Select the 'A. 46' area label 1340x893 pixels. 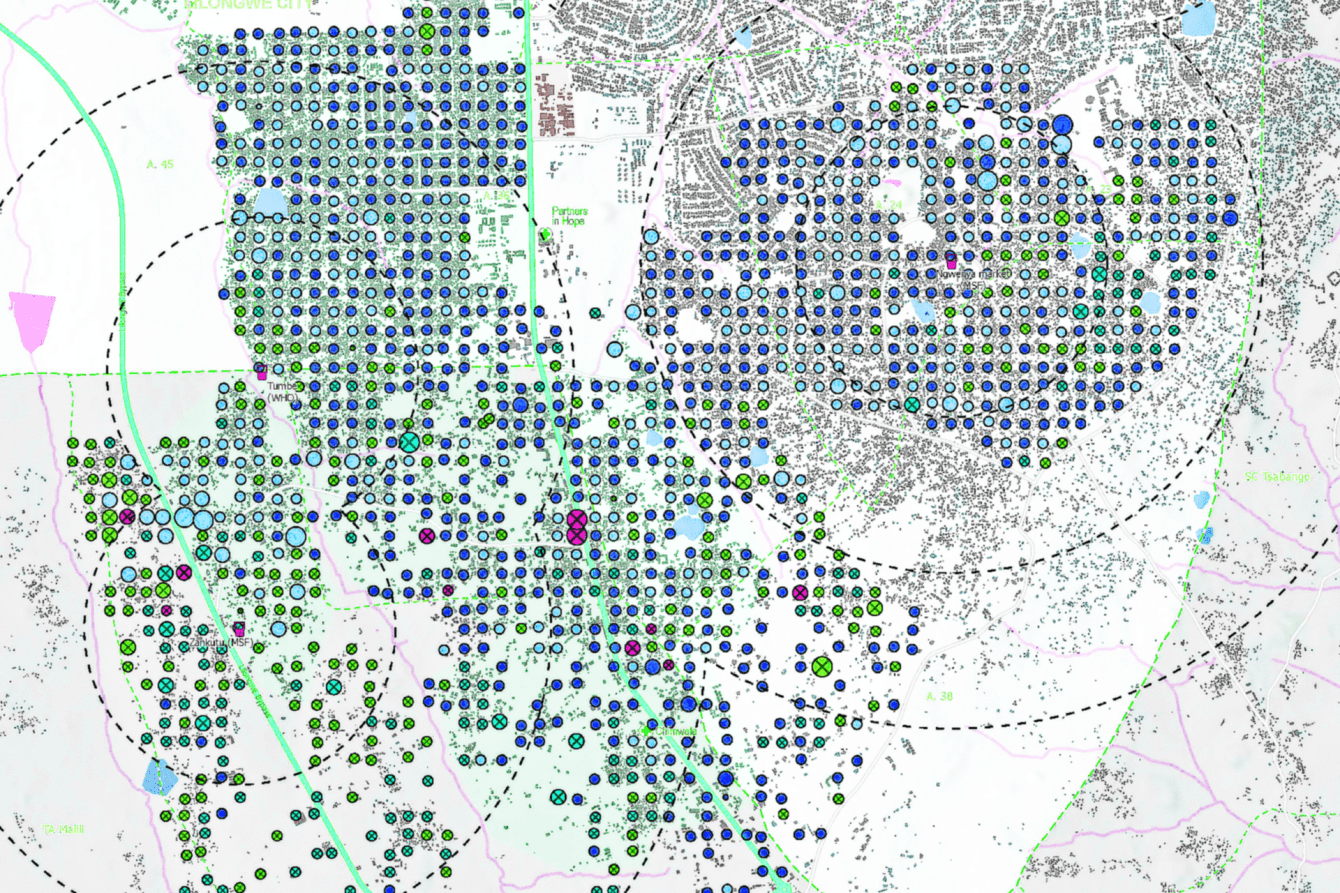pos(160,163)
